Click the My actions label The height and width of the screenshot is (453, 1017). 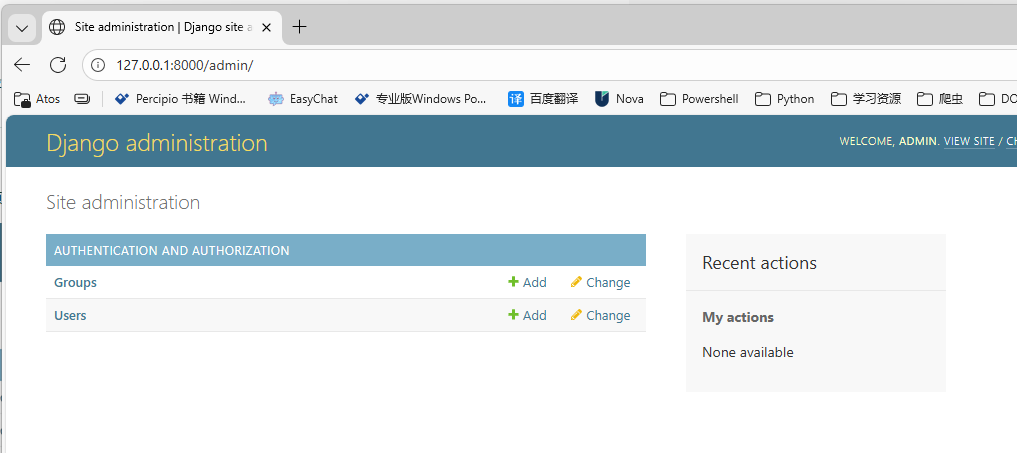[x=738, y=317]
